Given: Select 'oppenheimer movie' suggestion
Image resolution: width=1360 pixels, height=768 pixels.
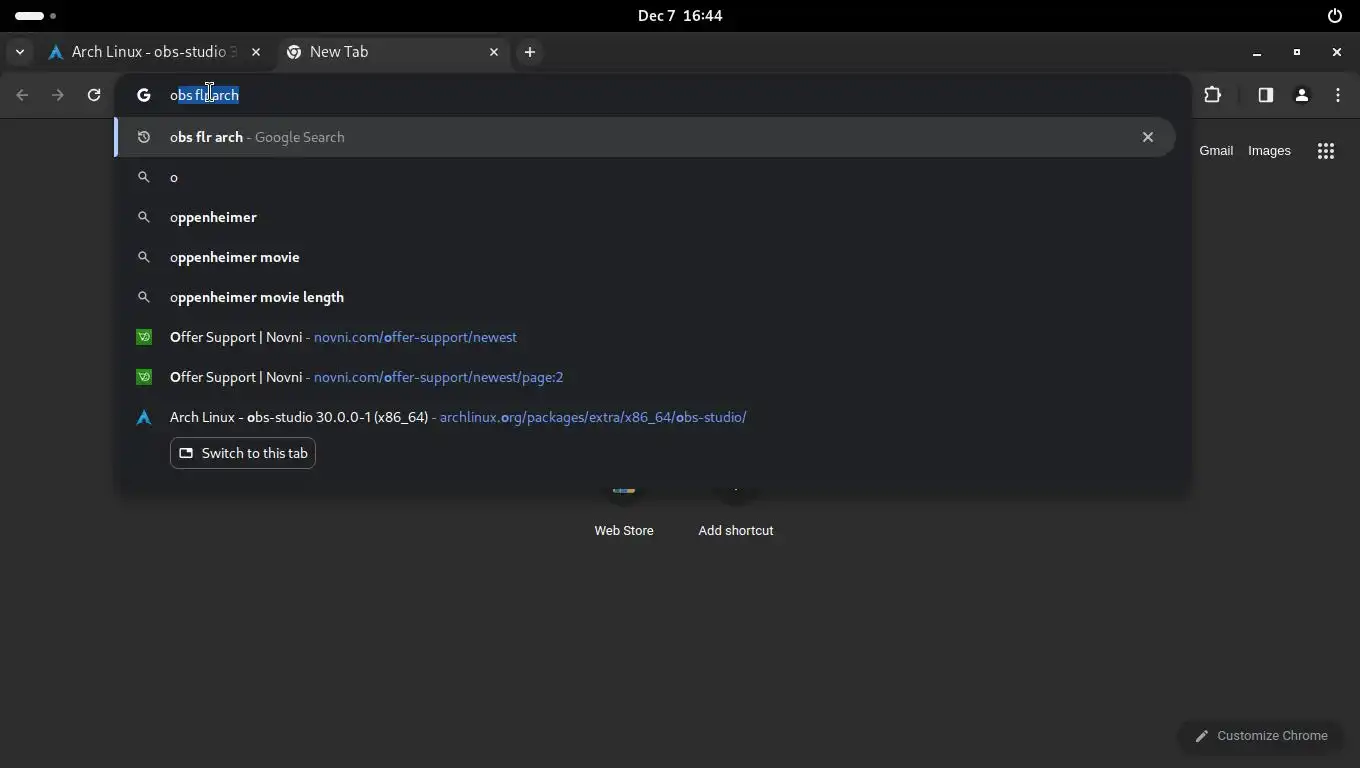Looking at the screenshot, I should [x=645, y=257].
